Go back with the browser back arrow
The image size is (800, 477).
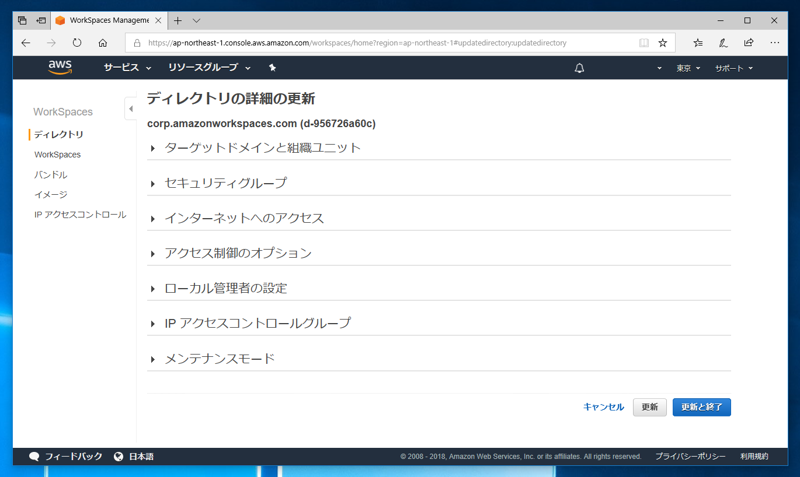[26, 43]
